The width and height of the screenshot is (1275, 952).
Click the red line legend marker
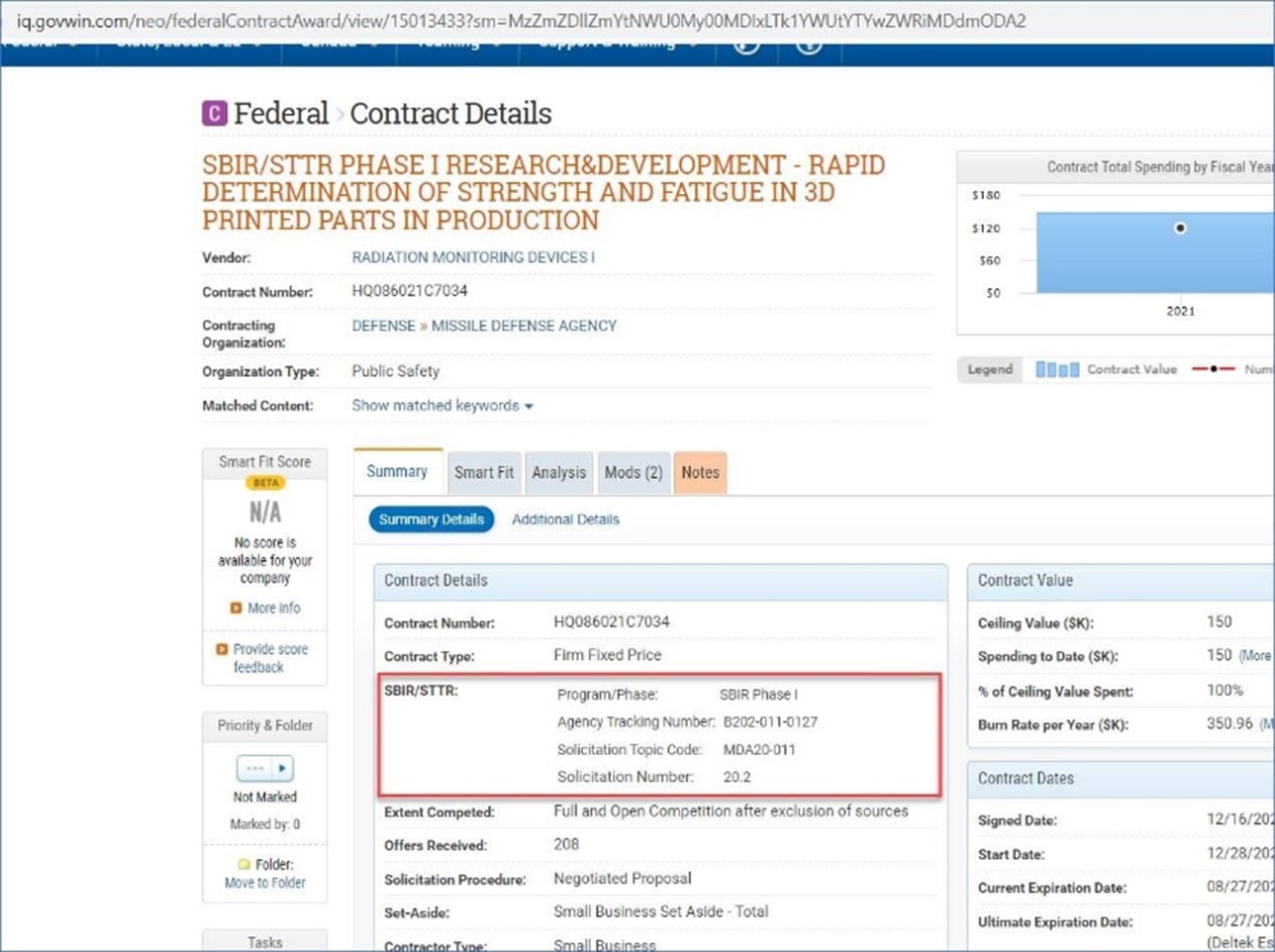tap(1213, 369)
